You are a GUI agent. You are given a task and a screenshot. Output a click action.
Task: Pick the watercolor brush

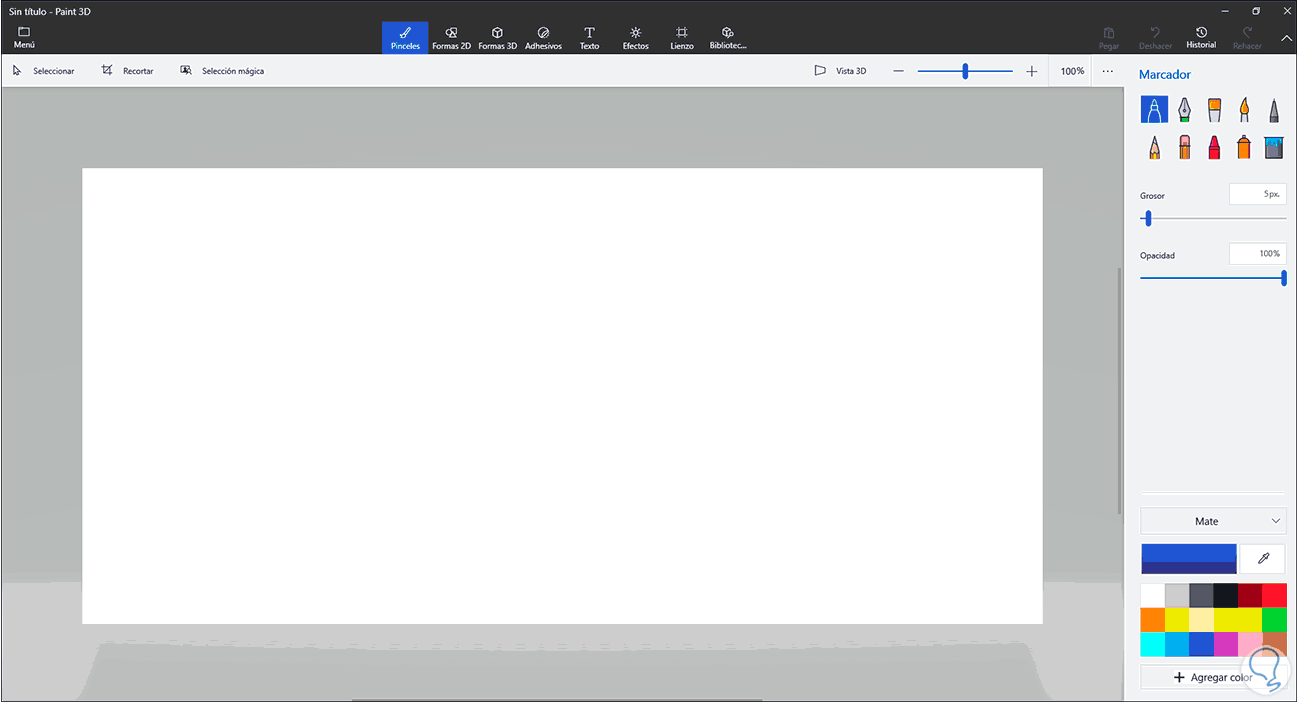1244,109
